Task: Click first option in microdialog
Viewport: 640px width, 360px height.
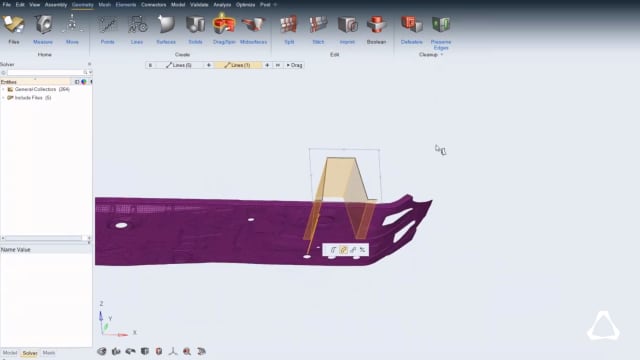Action: (333, 250)
